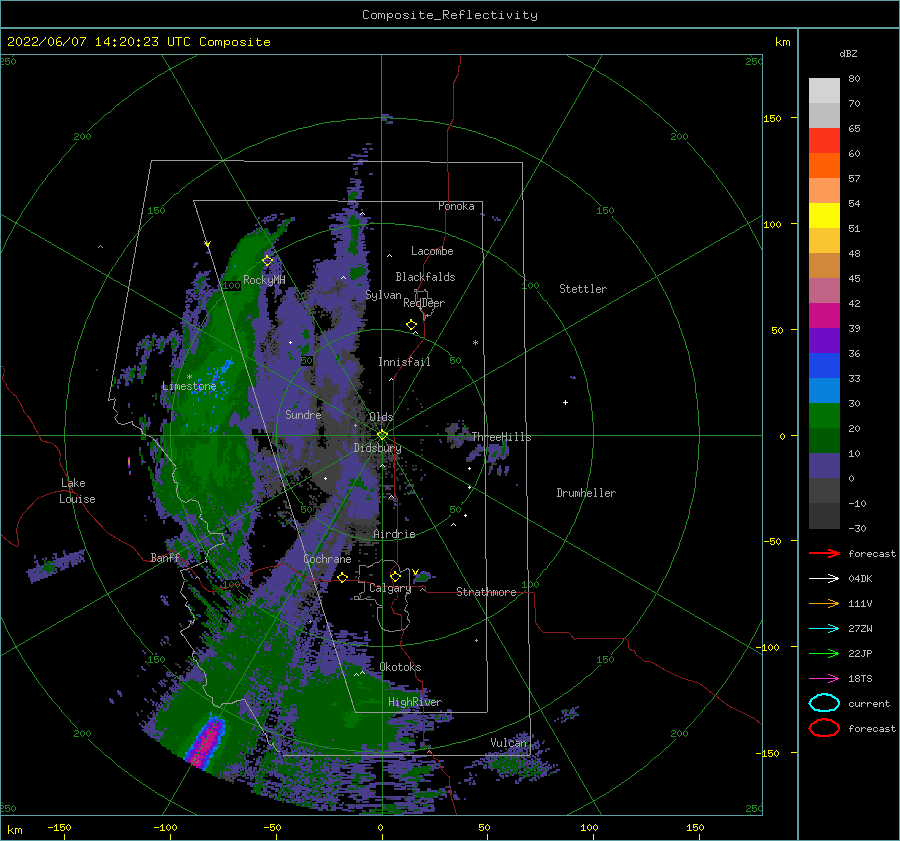Viewport: 900px width, 841px height.
Task: Click the Sundre town label
Action: [303, 414]
